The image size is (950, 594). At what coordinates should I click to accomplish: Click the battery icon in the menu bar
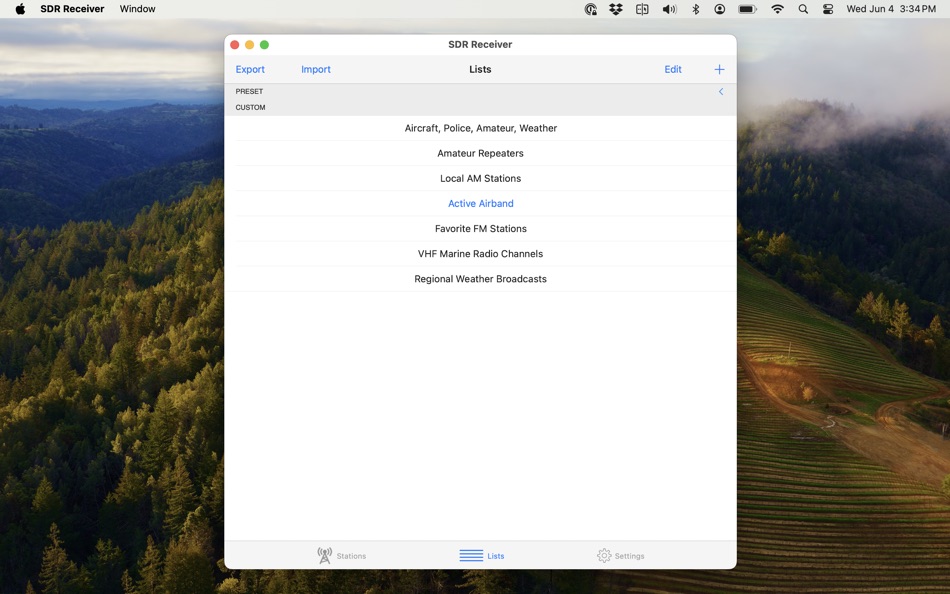(747, 9)
